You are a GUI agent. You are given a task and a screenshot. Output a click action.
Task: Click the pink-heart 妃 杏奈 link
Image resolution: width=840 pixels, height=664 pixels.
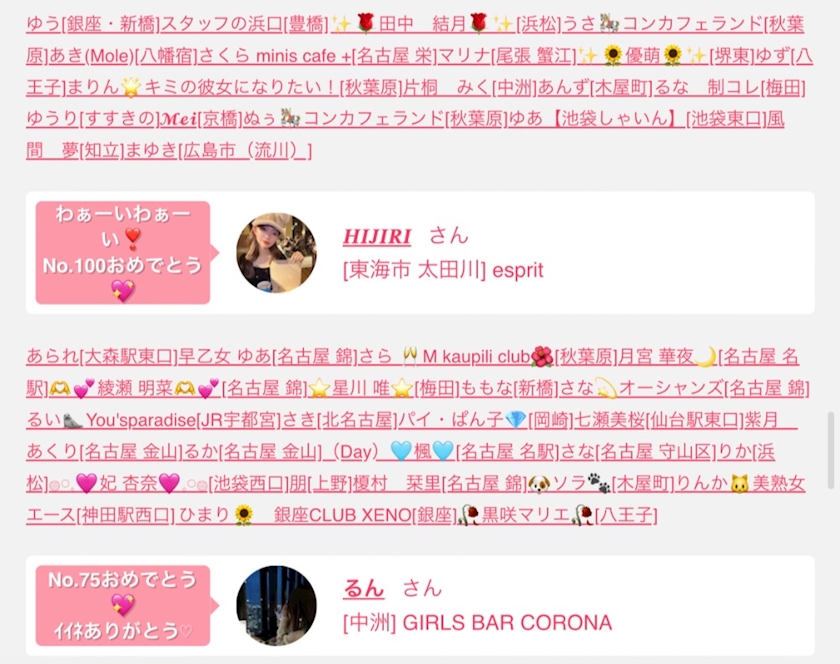tap(128, 483)
